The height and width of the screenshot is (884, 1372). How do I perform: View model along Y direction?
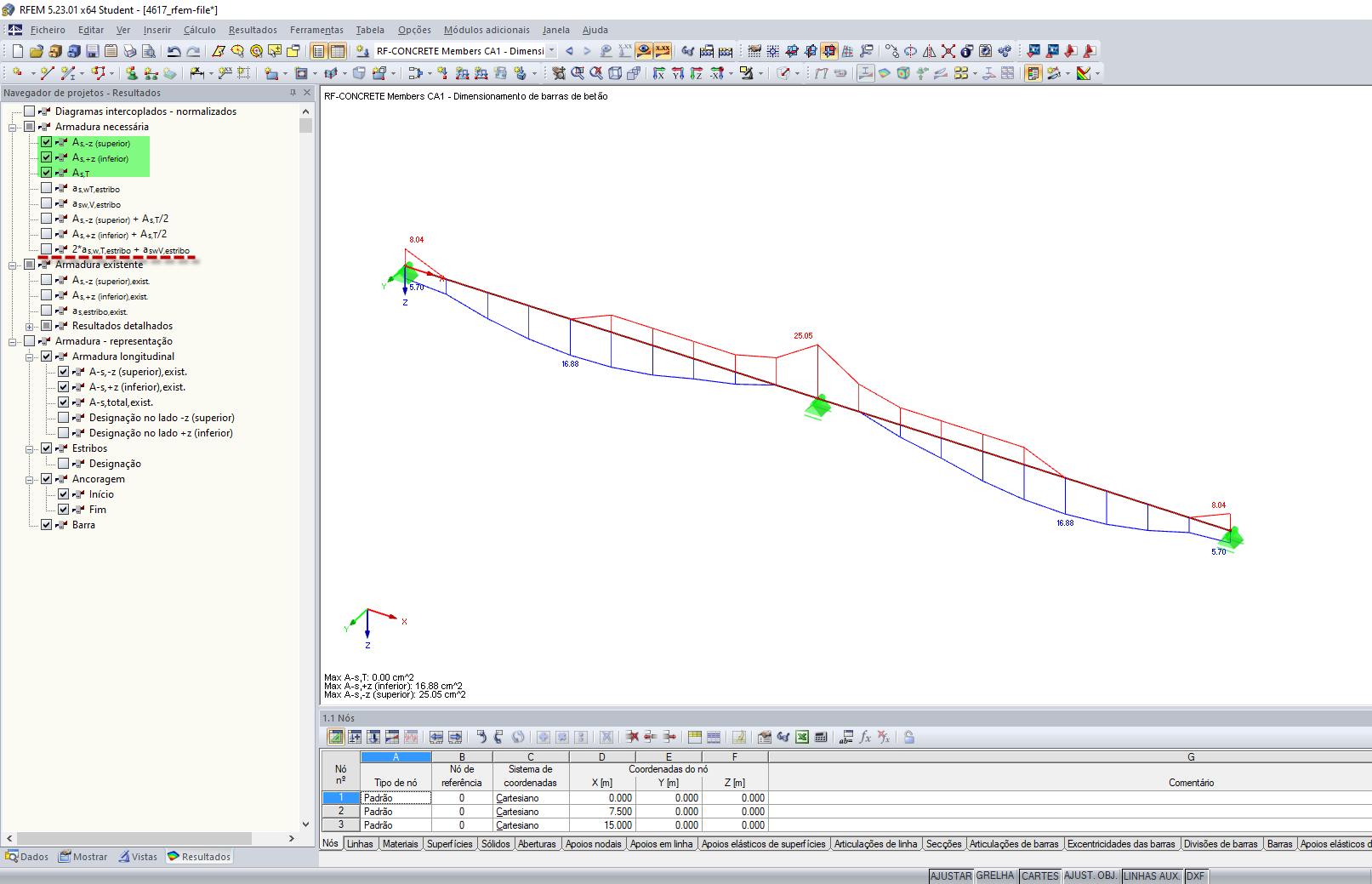point(678,73)
